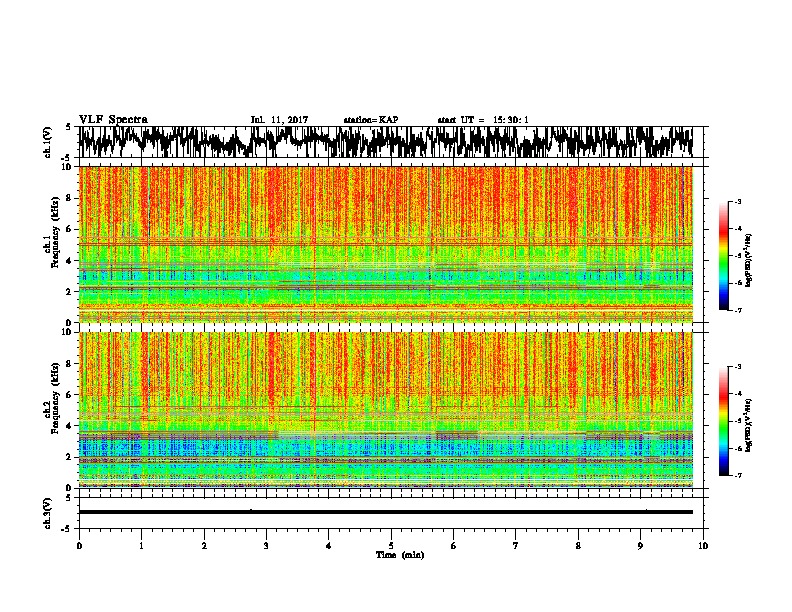Click the "4" kHz tick on ch.1 frequency axis

tap(70, 261)
